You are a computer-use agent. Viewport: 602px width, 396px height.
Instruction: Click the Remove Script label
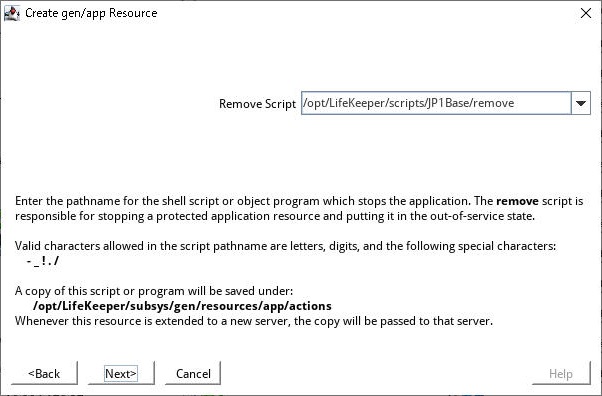click(257, 104)
